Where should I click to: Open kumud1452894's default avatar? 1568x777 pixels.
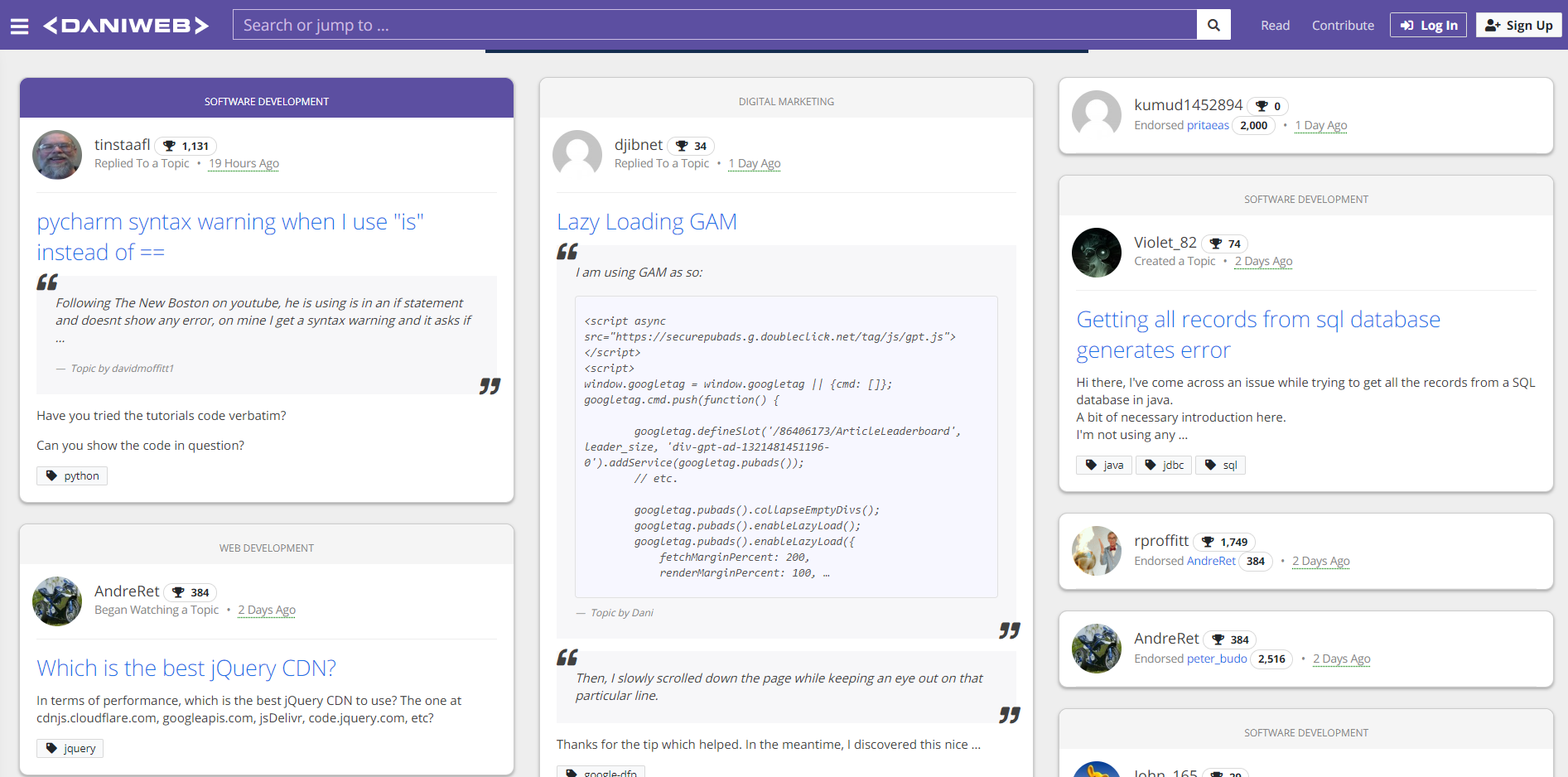tap(1097, 115)
